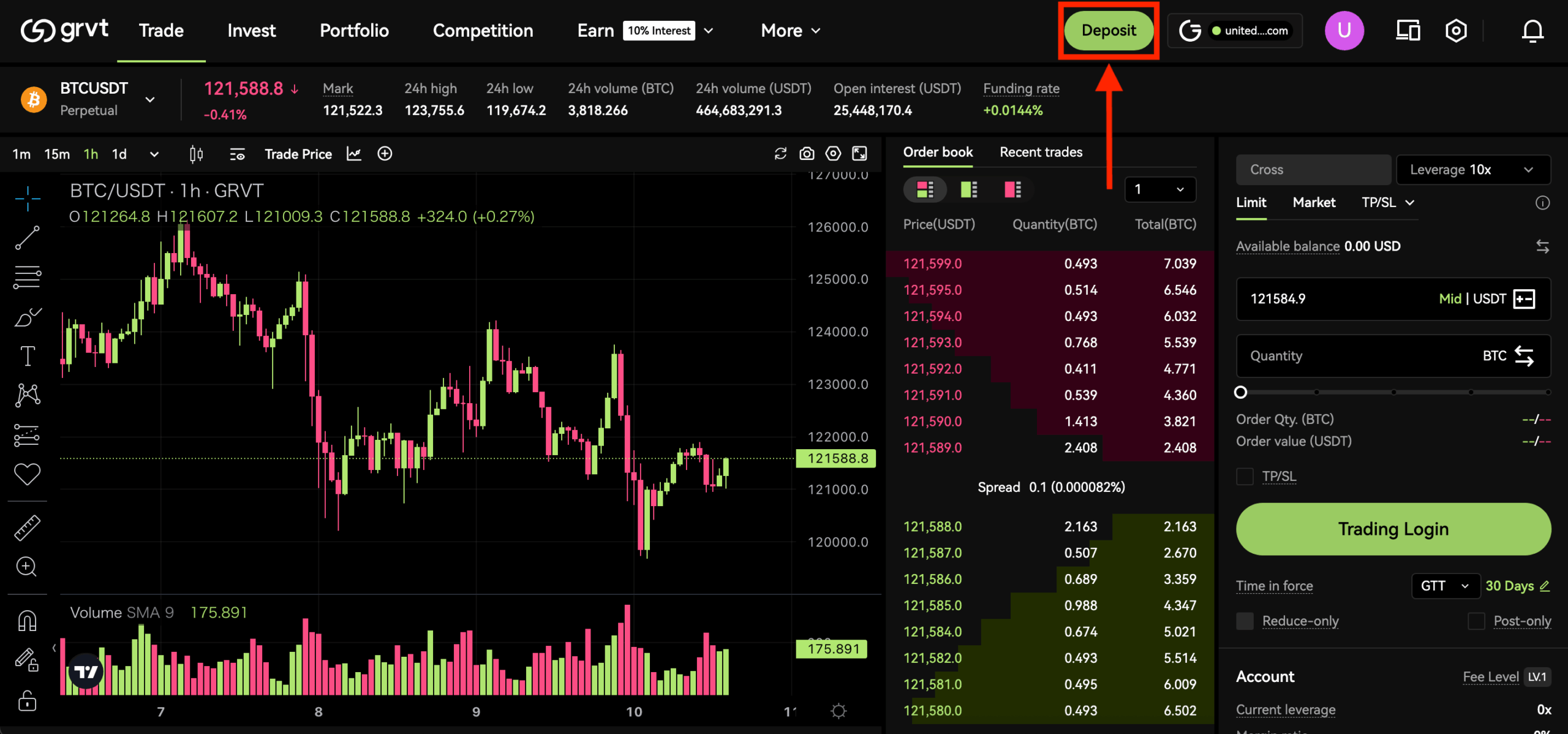The height and width of the screenshot is (734, 1568).
Task: Add to favorites with heart icon
Action: point(27,474)
